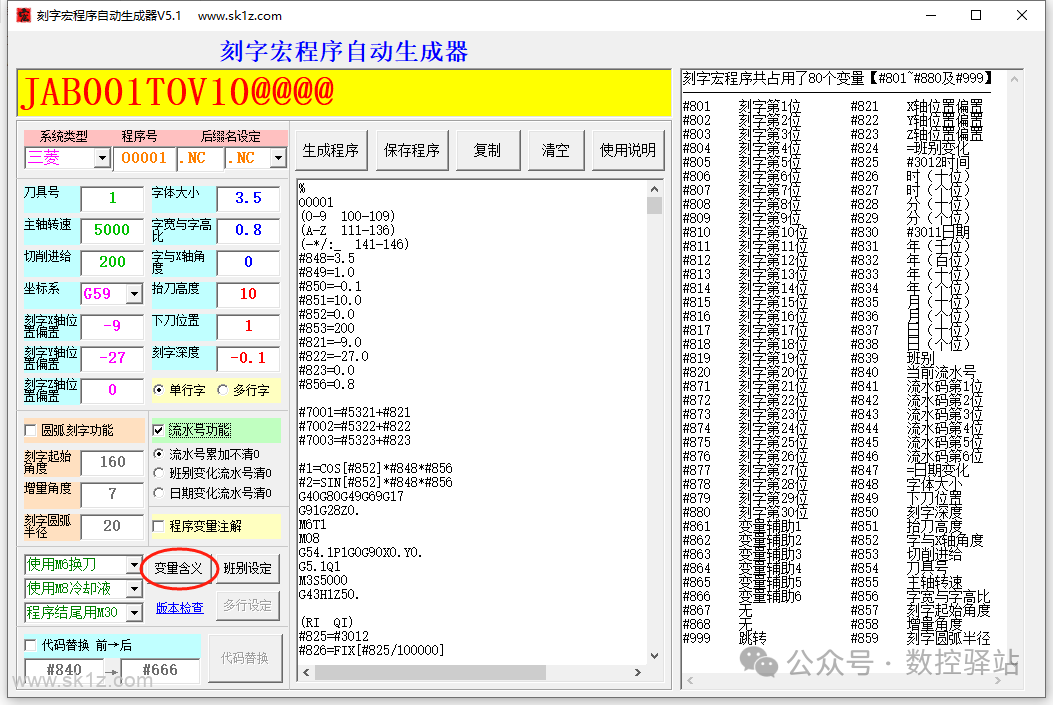
Task: Open 使用说明 instructions
Action: tap(628, 150)
